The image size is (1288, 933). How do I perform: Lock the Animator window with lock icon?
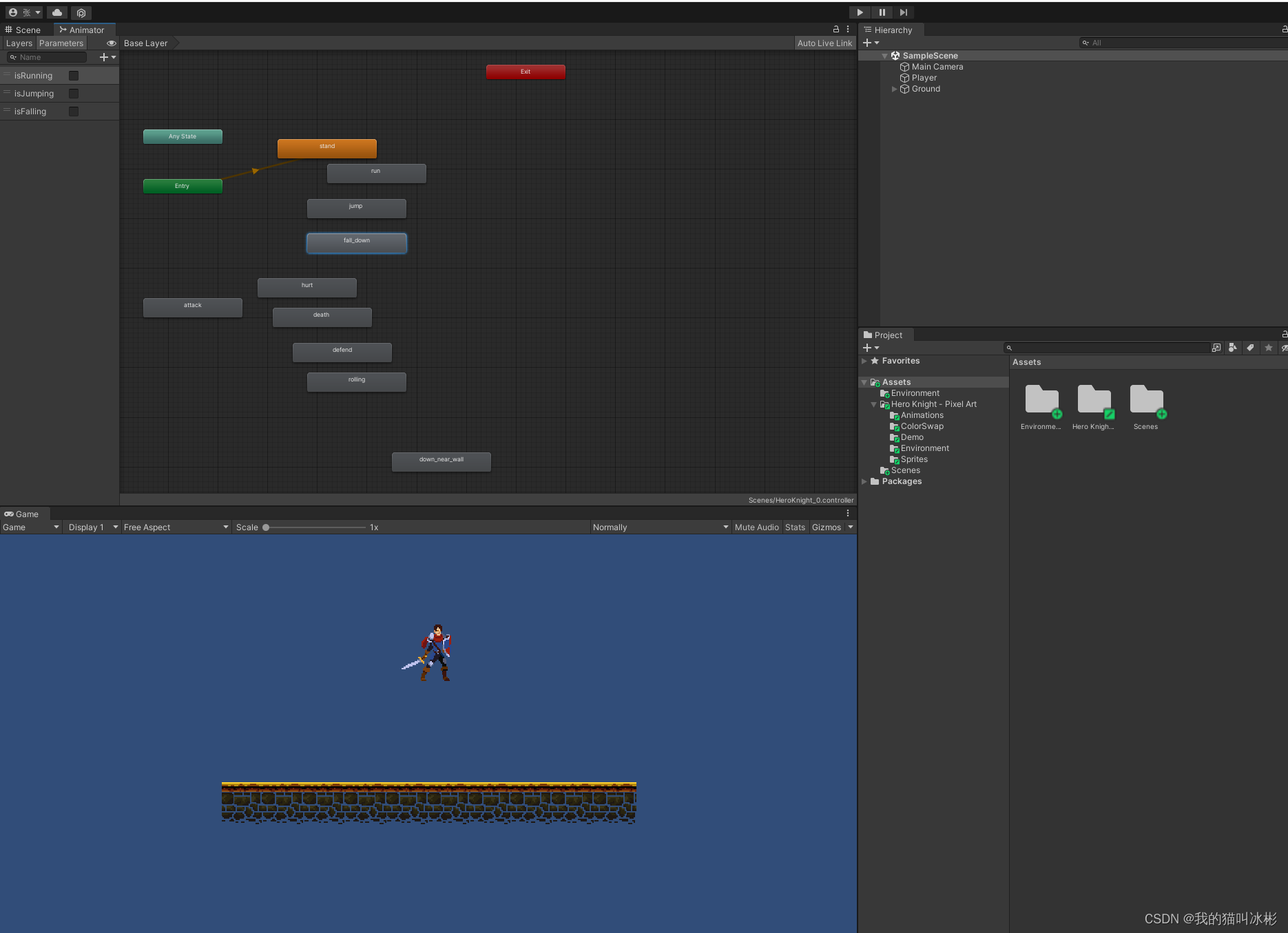pyautogui.click(x=836, y=30)
